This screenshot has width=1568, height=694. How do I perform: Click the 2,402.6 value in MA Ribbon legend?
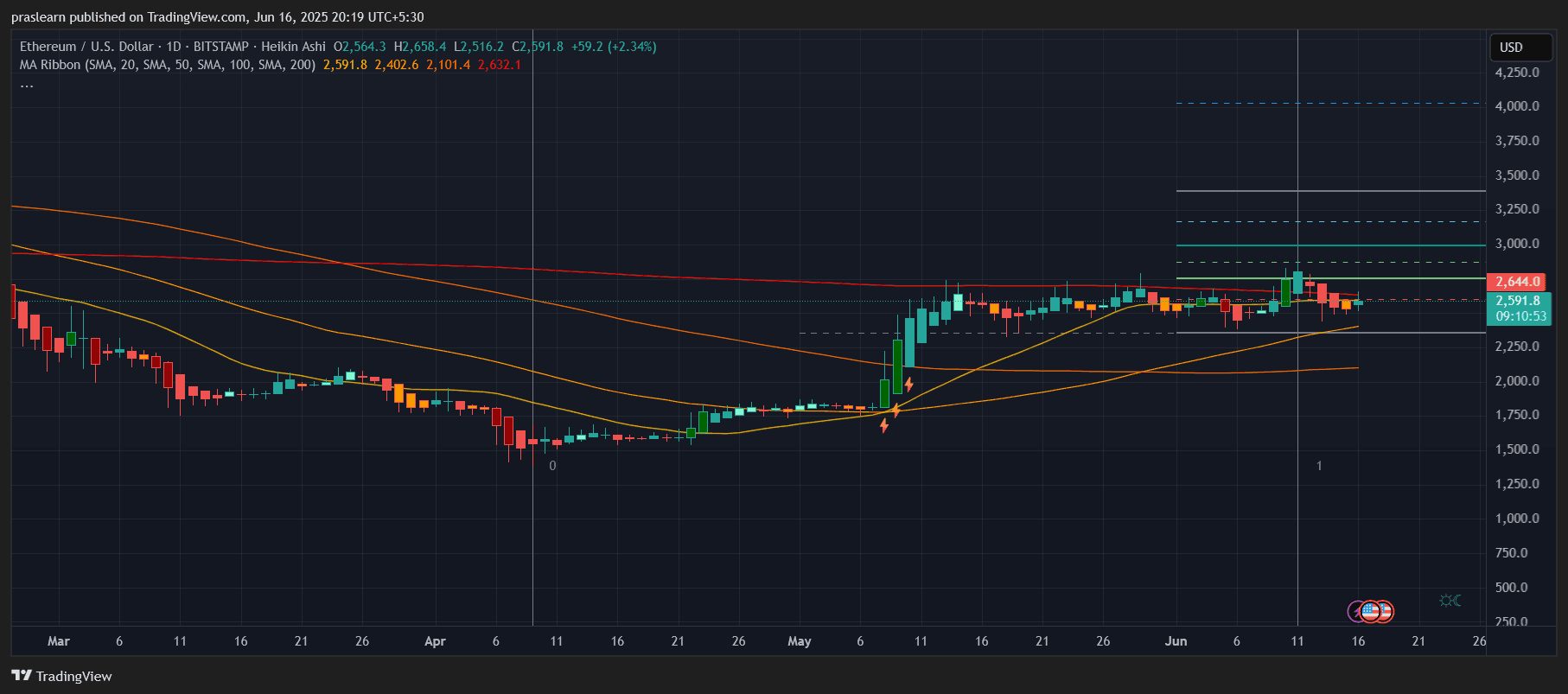pyautogui.click(x=397, y=65)
